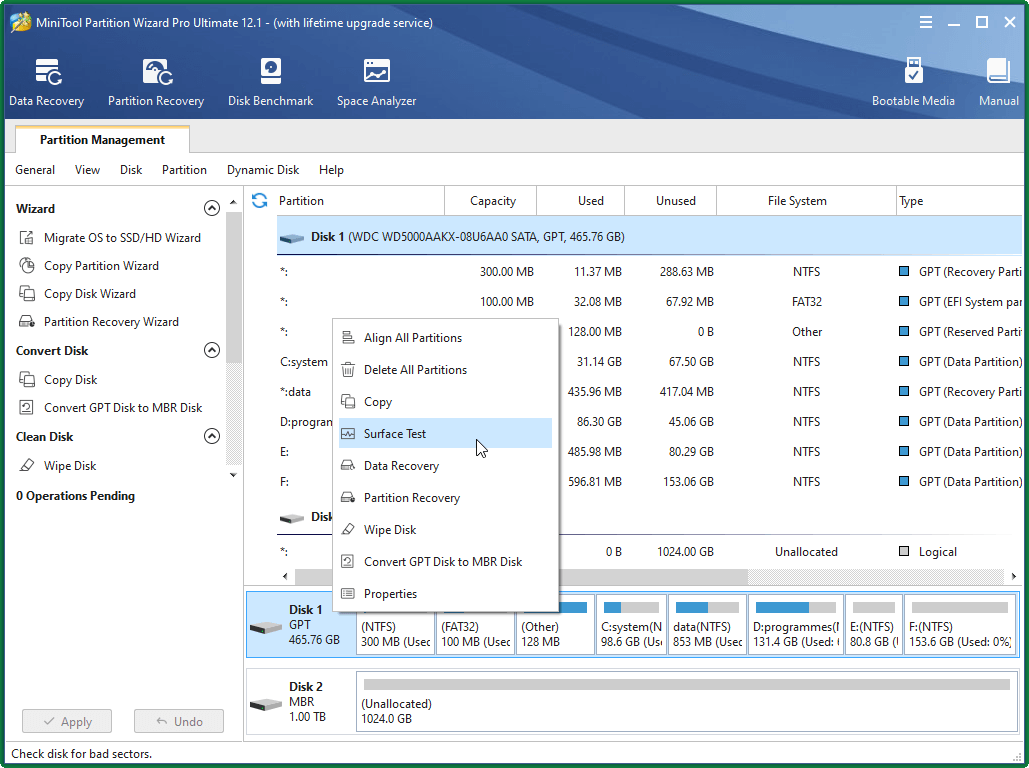Image resolution: width=1029 pixels, height=768 pixels.
Task: Open Data Recovery from the top toolbar
Action: point(47,83)
